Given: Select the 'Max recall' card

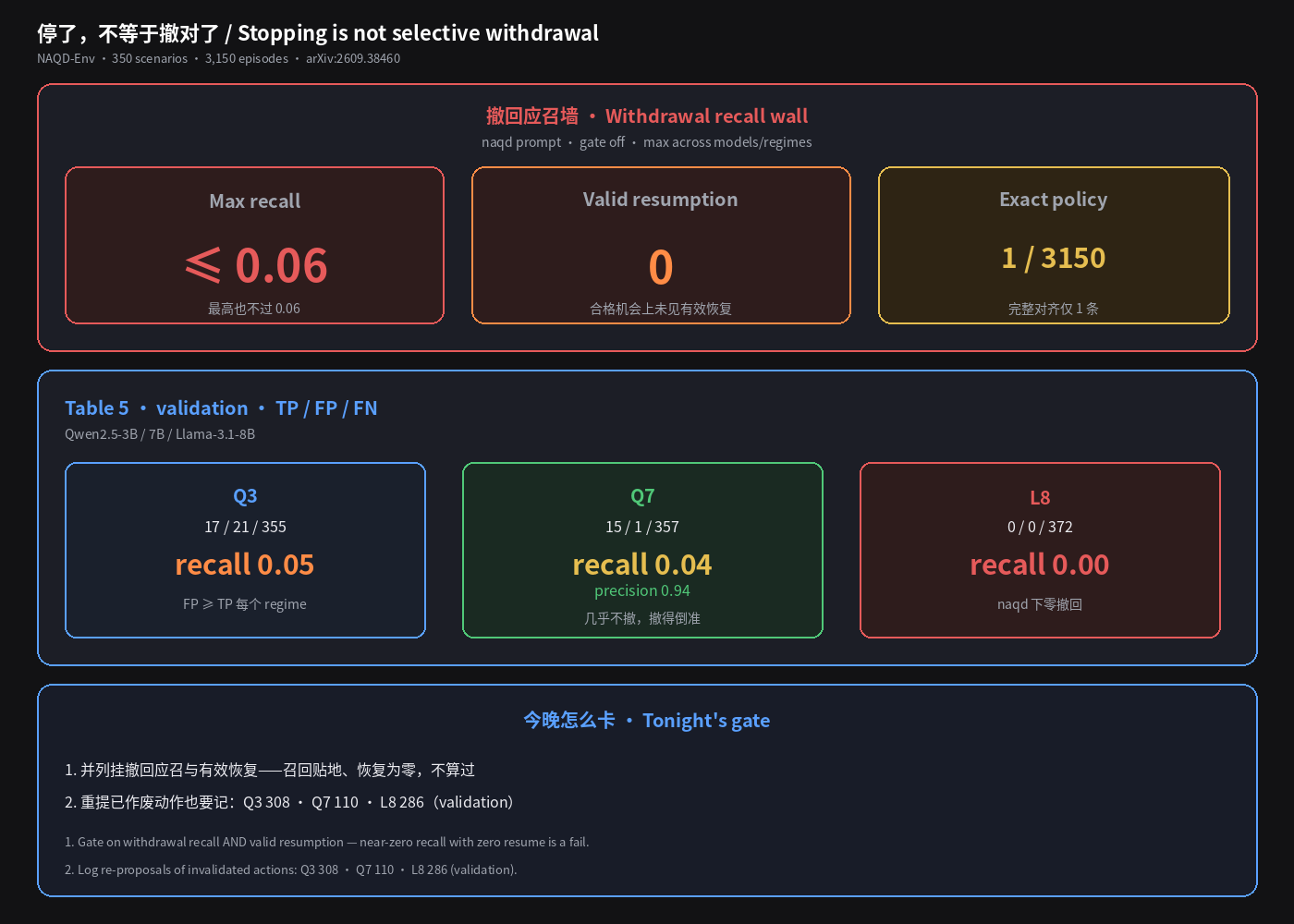Looking at the screenshot, I should 254,246.
